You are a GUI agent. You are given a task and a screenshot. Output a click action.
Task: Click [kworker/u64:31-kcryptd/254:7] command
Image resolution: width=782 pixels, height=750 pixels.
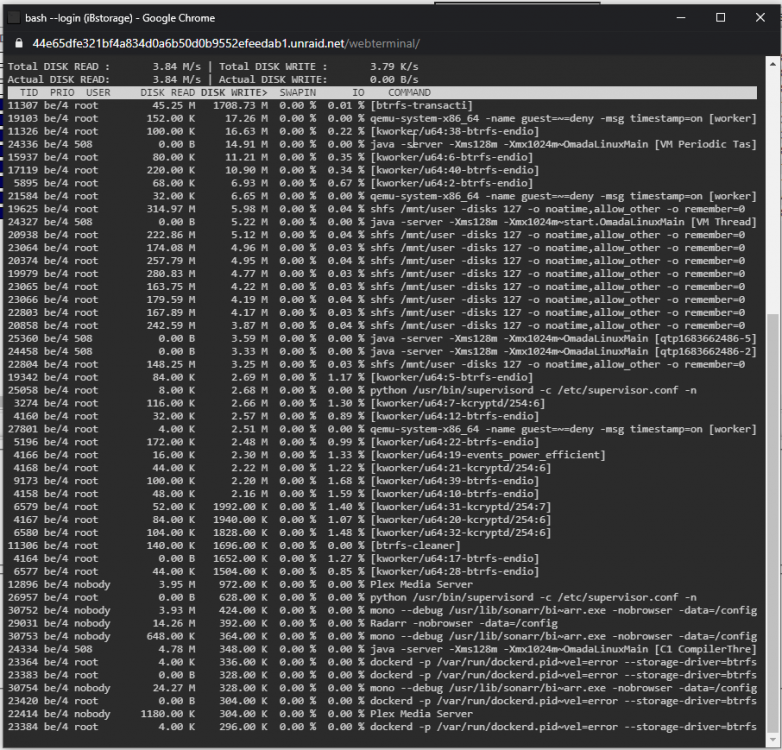coord(461,507)
